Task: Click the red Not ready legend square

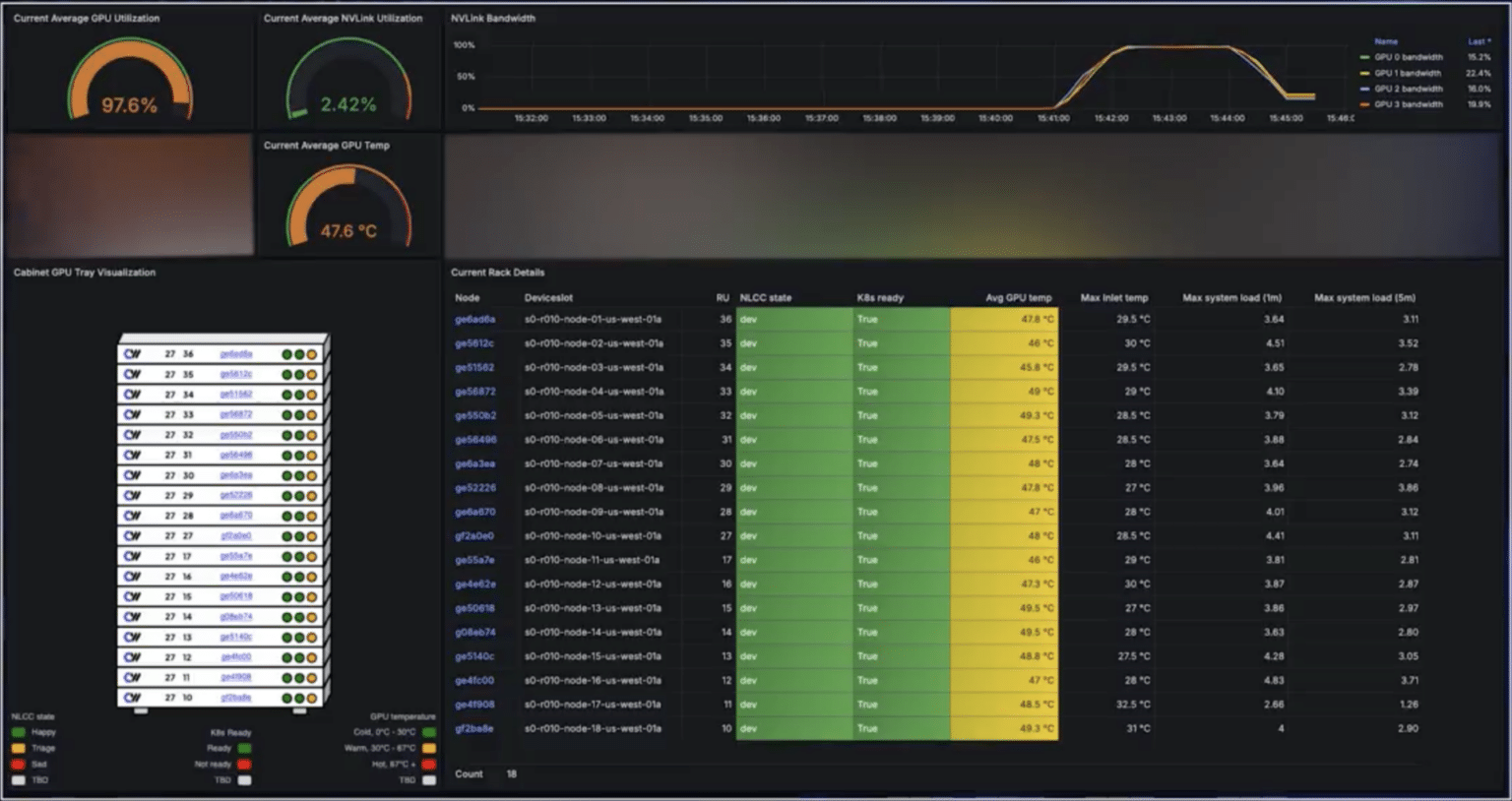Action: pos(244,764)
